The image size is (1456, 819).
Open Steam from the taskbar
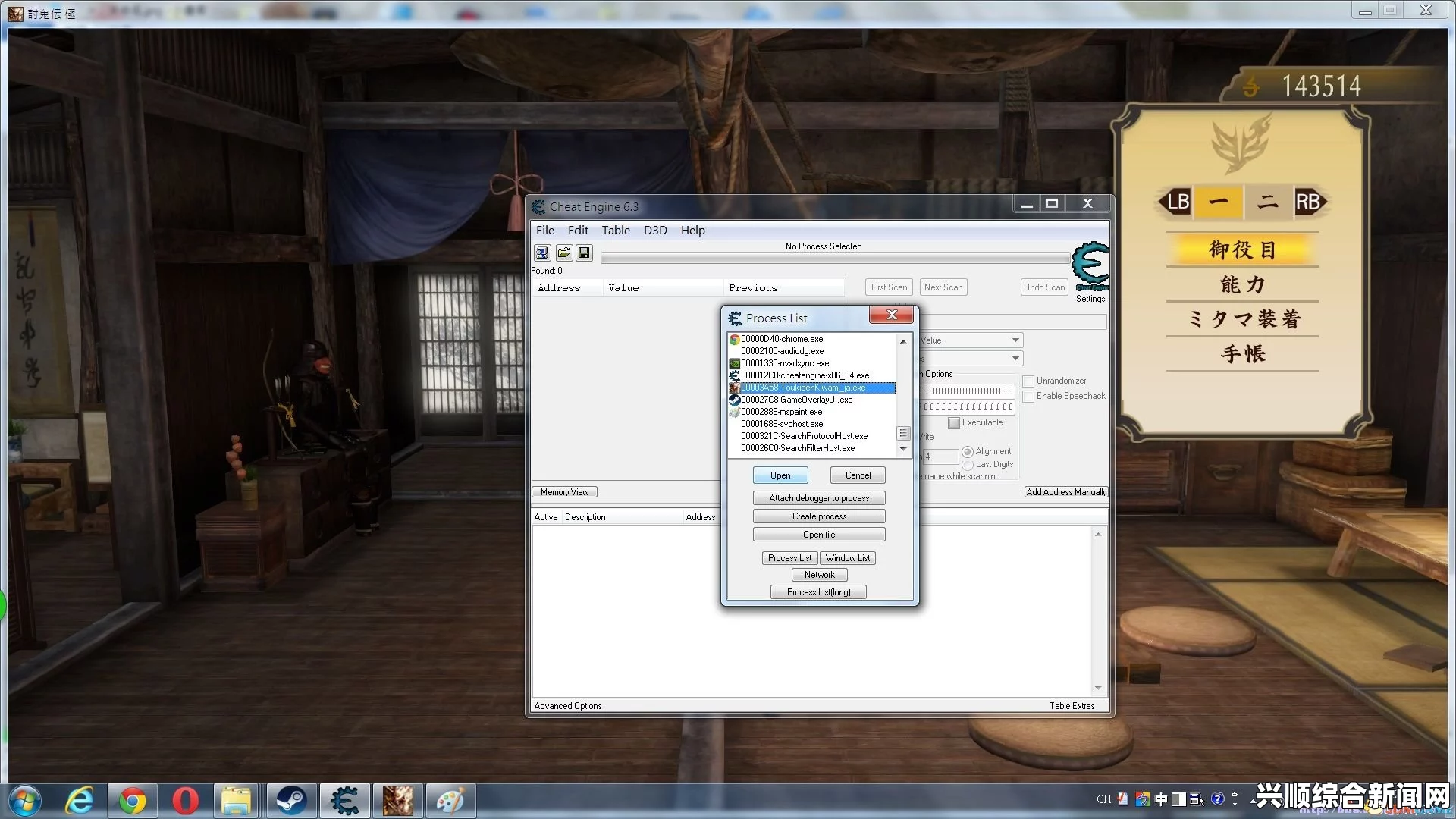point(290,800)
